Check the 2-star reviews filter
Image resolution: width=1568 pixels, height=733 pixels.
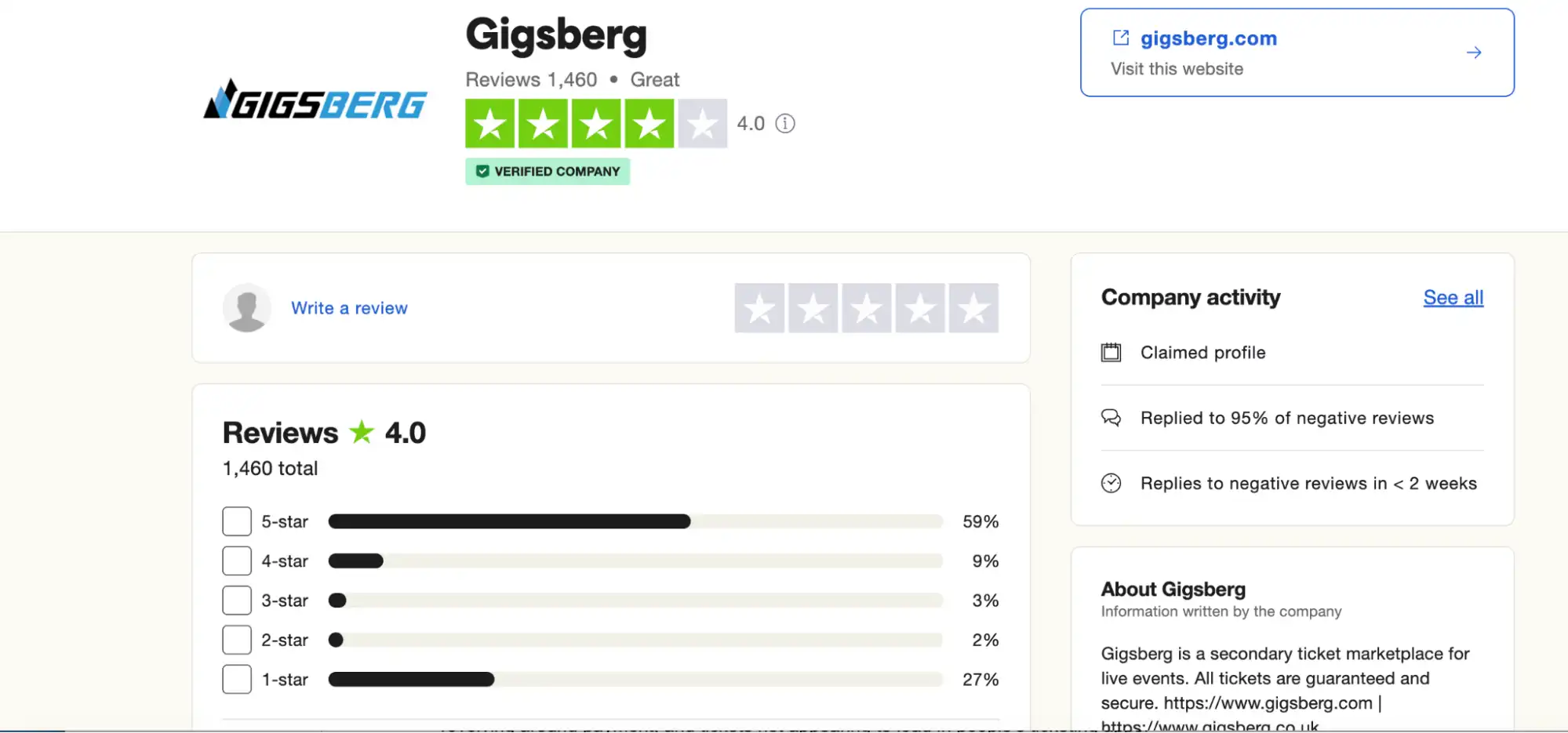[x=236, y=639]
